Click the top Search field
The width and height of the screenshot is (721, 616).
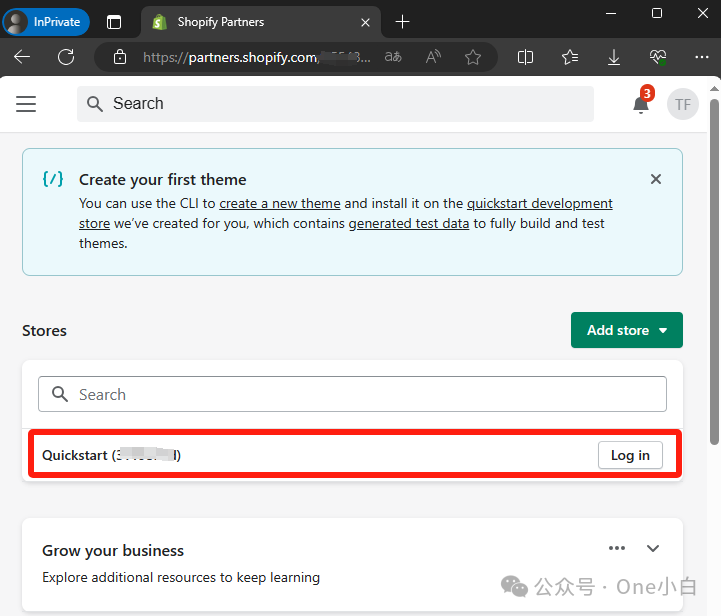(x=335, y=104)
